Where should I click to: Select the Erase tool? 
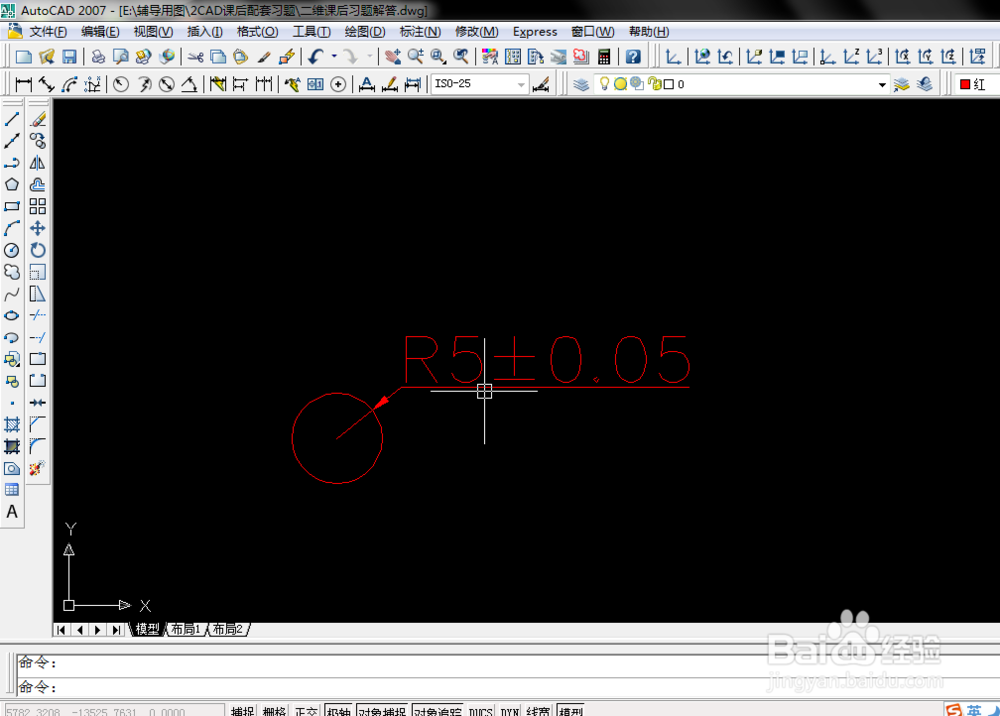tap(38, 119)
